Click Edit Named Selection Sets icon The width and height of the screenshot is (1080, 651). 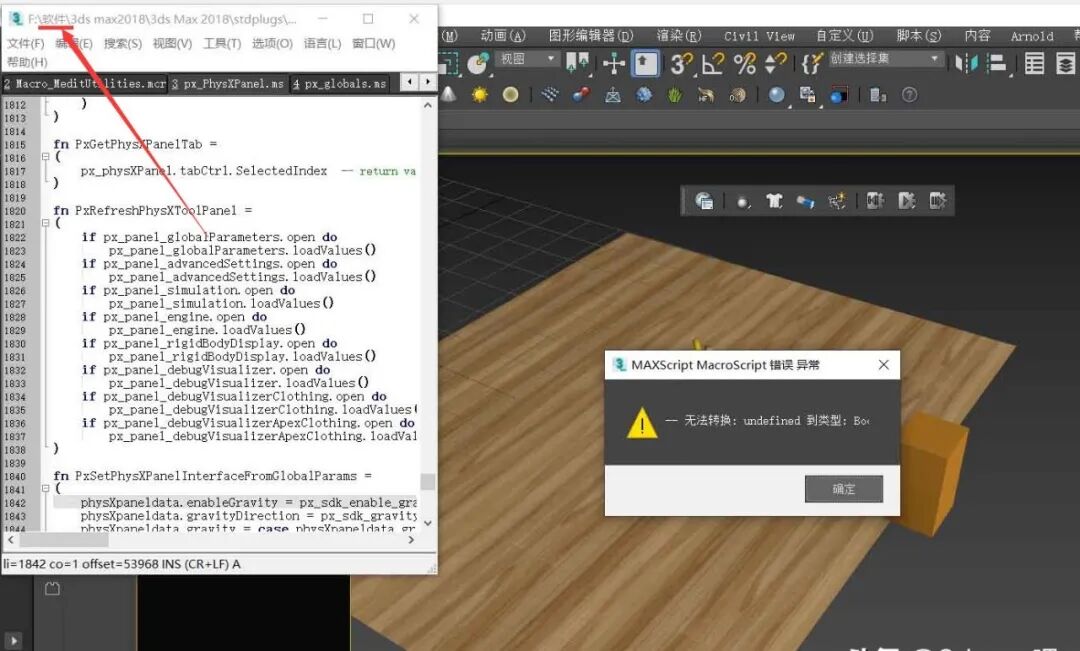[x=812, y=64]
